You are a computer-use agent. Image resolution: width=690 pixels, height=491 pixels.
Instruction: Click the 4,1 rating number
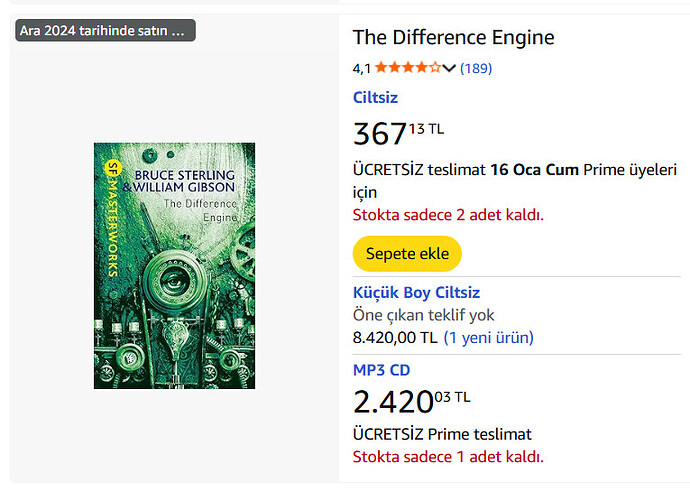click(362, 69)
